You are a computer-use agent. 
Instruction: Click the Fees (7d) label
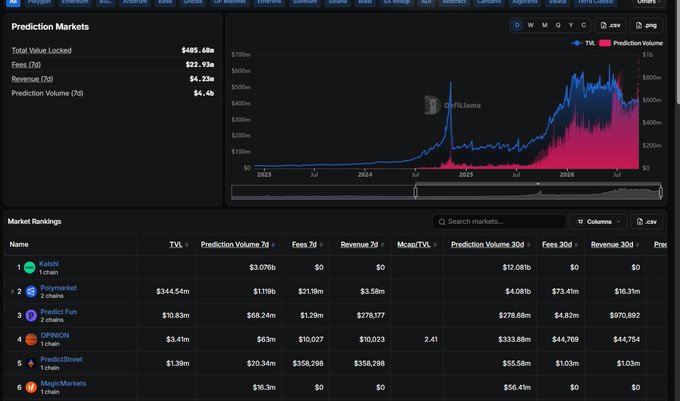[x=26, y=65]
